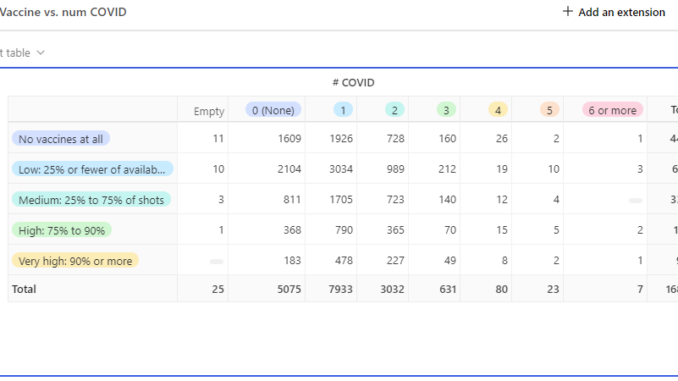678x381 pixels.
Task: Click Empty total value 25 in Total row
Action: 218,289
